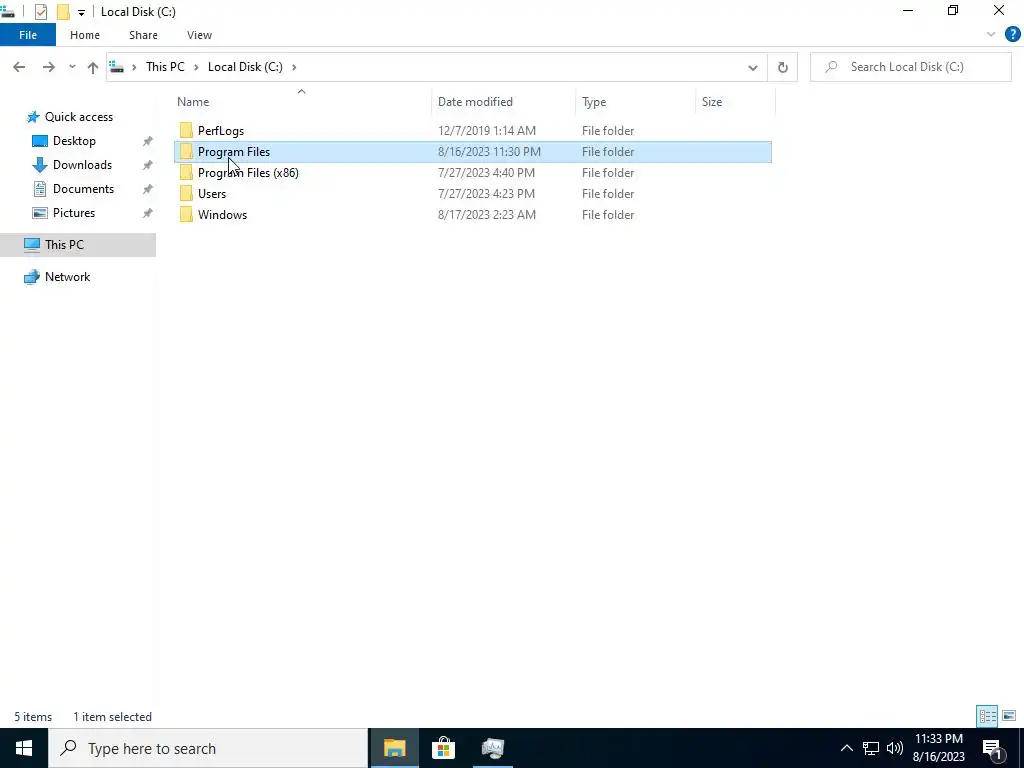Click This PC in the address bar
This screenshot has height=768, width=1024.
(x=165, y=67)
